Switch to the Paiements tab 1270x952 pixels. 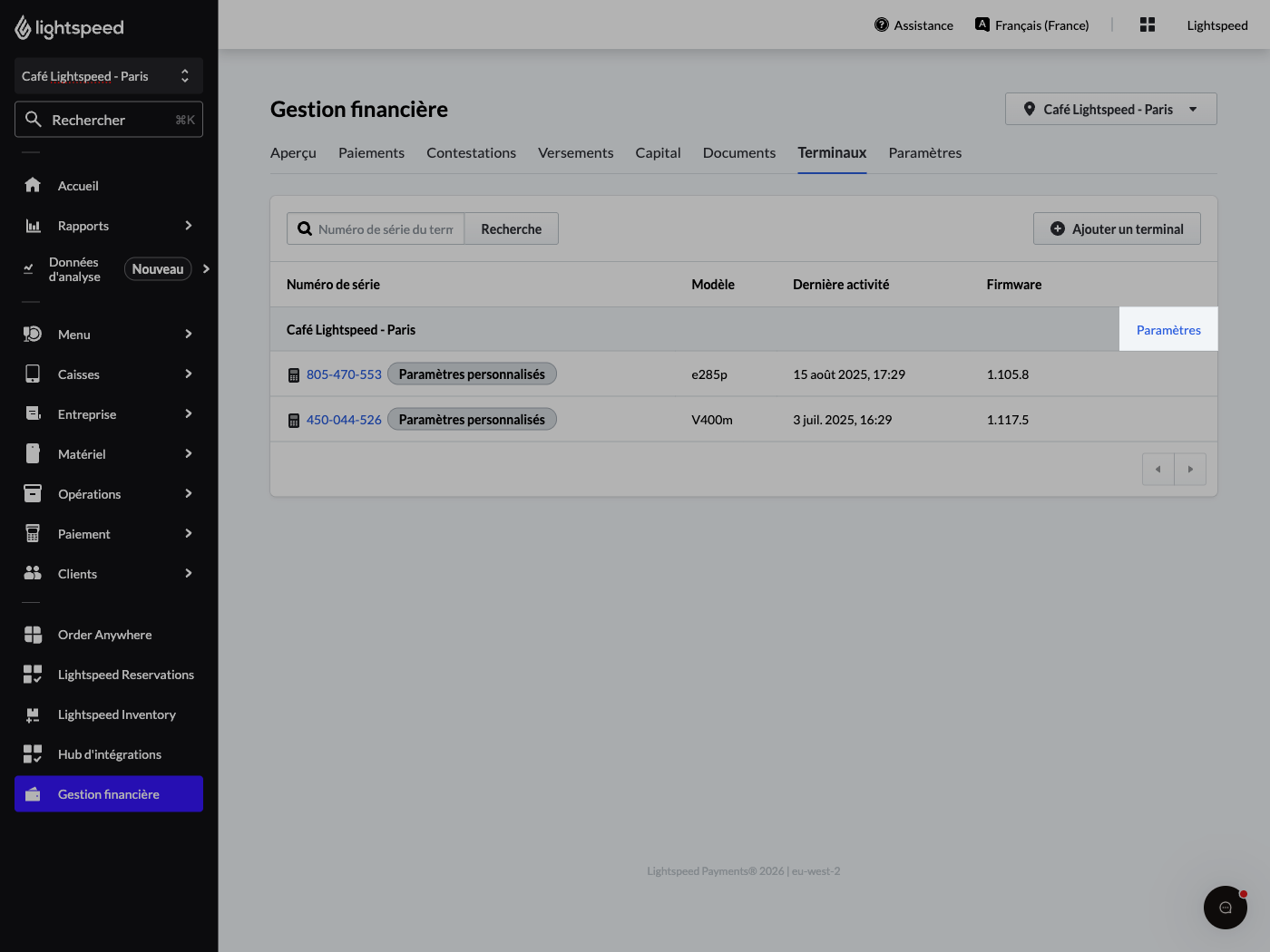pos(371,152)
